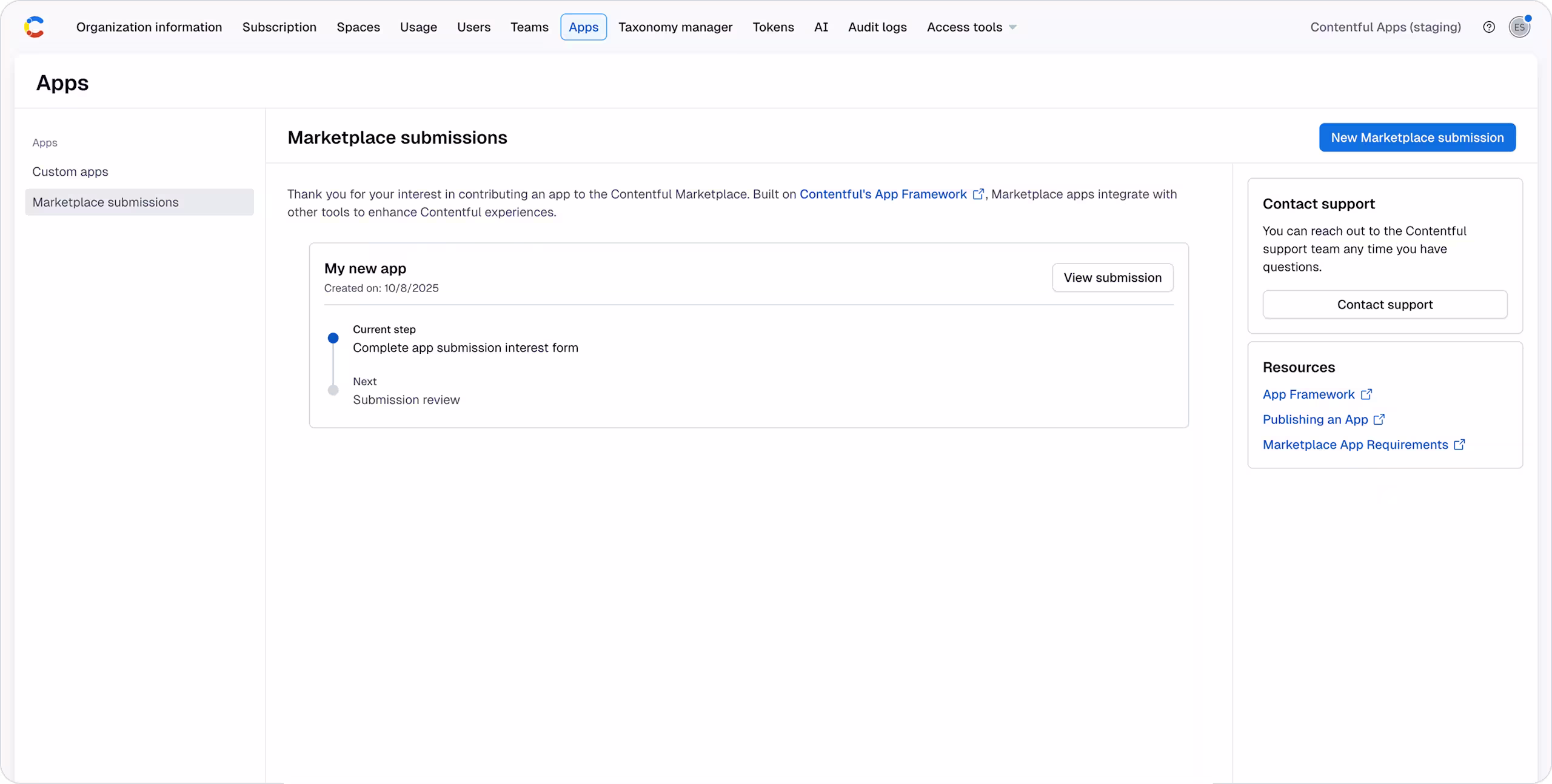Image resolution: width=1552 pixels, height=784 pixels.
Task: Open the Teams tab
Action: (x=529, y=27)
